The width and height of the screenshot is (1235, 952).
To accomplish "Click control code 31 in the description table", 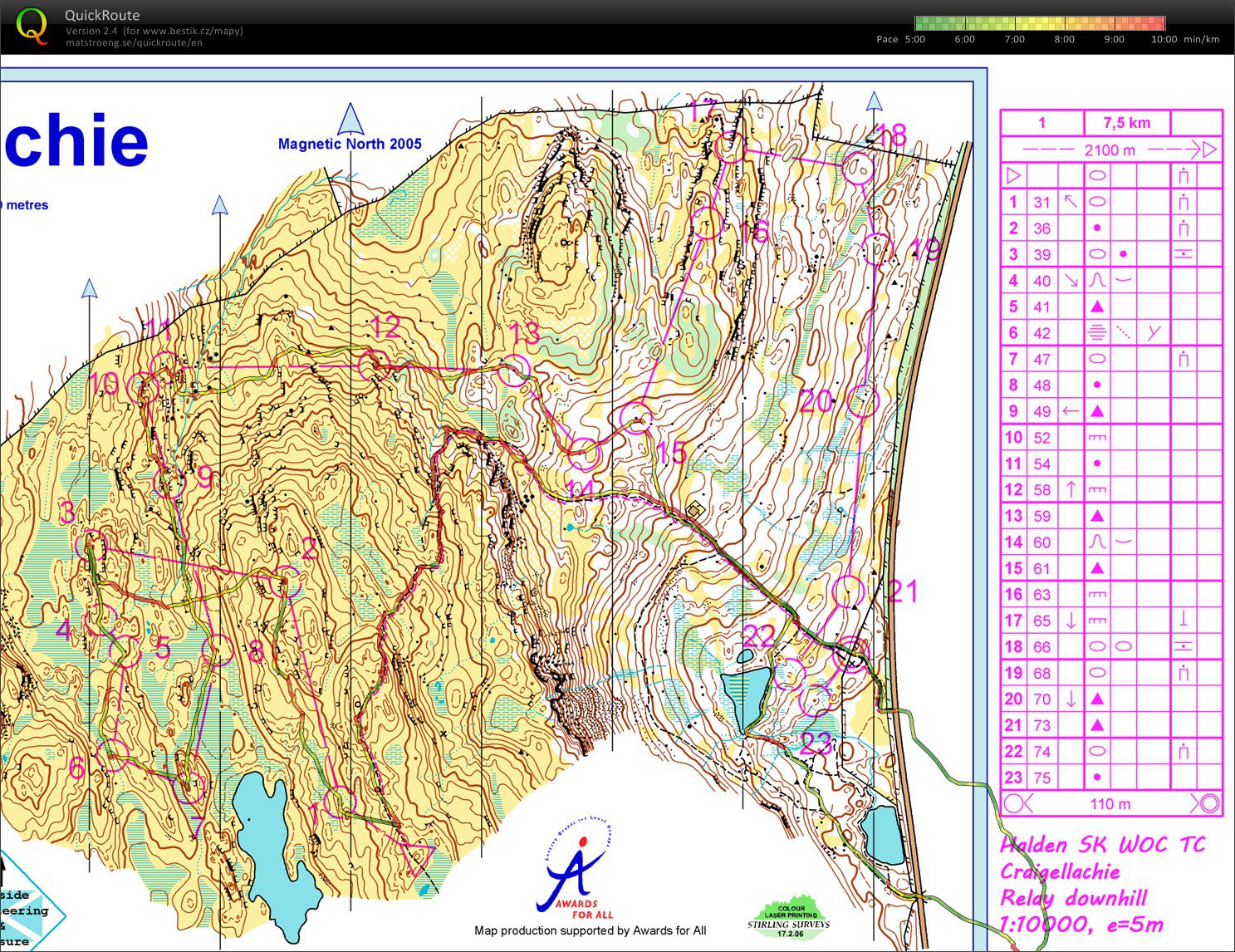I will pyautogui.click(x=1041, y=202).
